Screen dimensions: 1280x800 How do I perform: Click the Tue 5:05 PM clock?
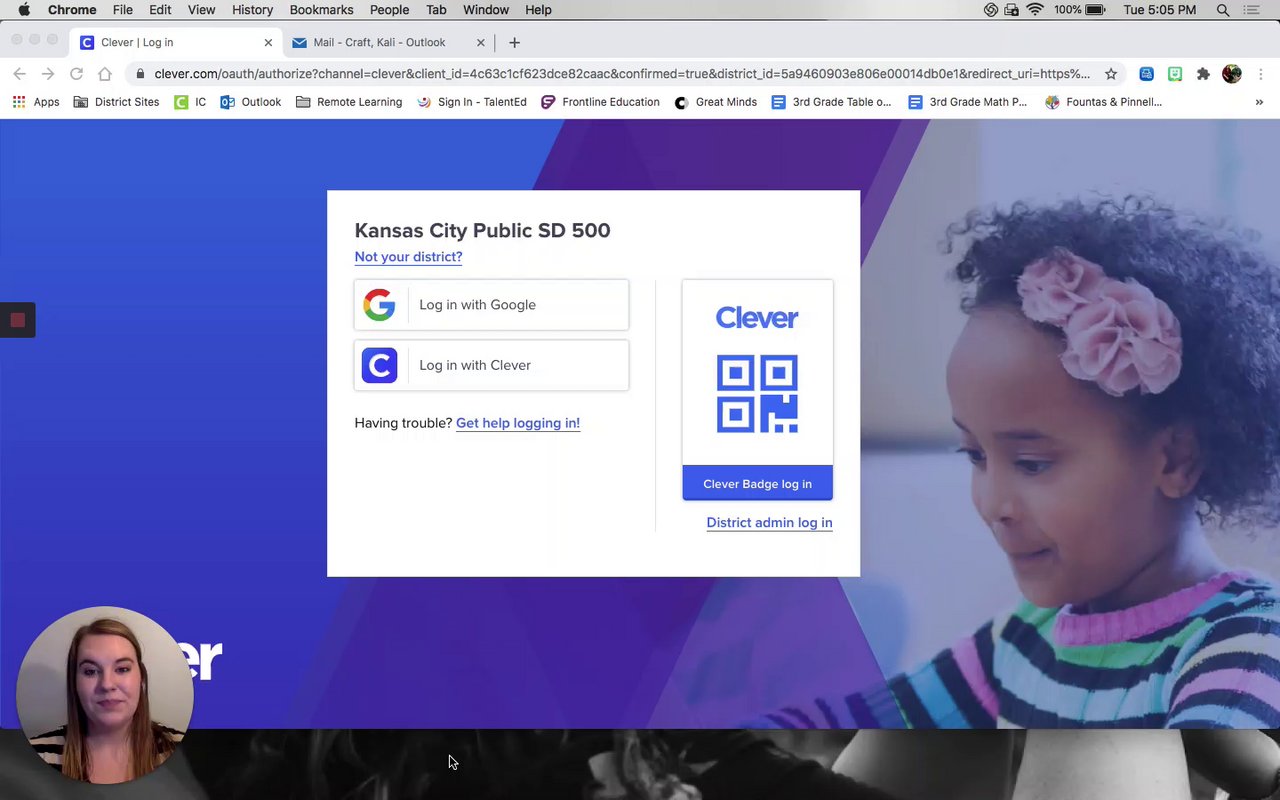pos(1160,10)
